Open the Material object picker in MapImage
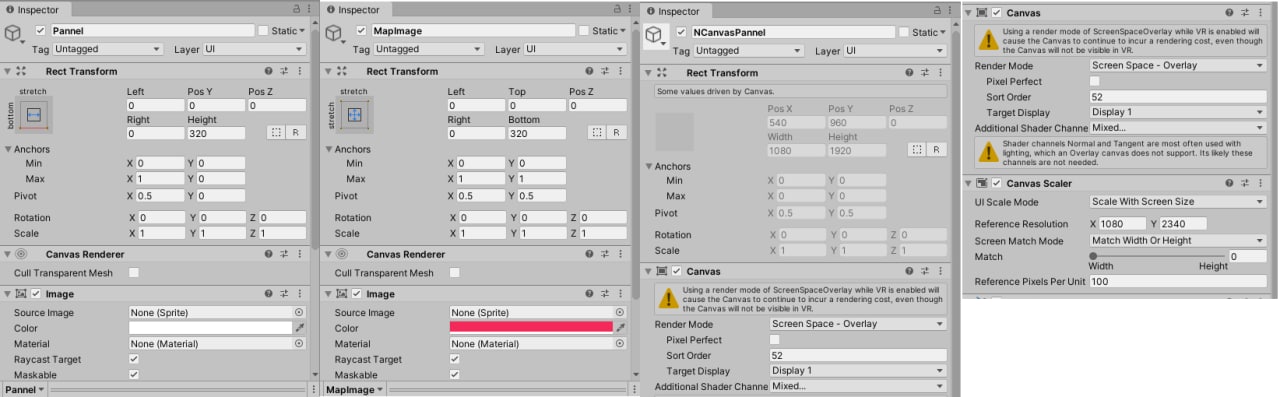 pos(619,343)
